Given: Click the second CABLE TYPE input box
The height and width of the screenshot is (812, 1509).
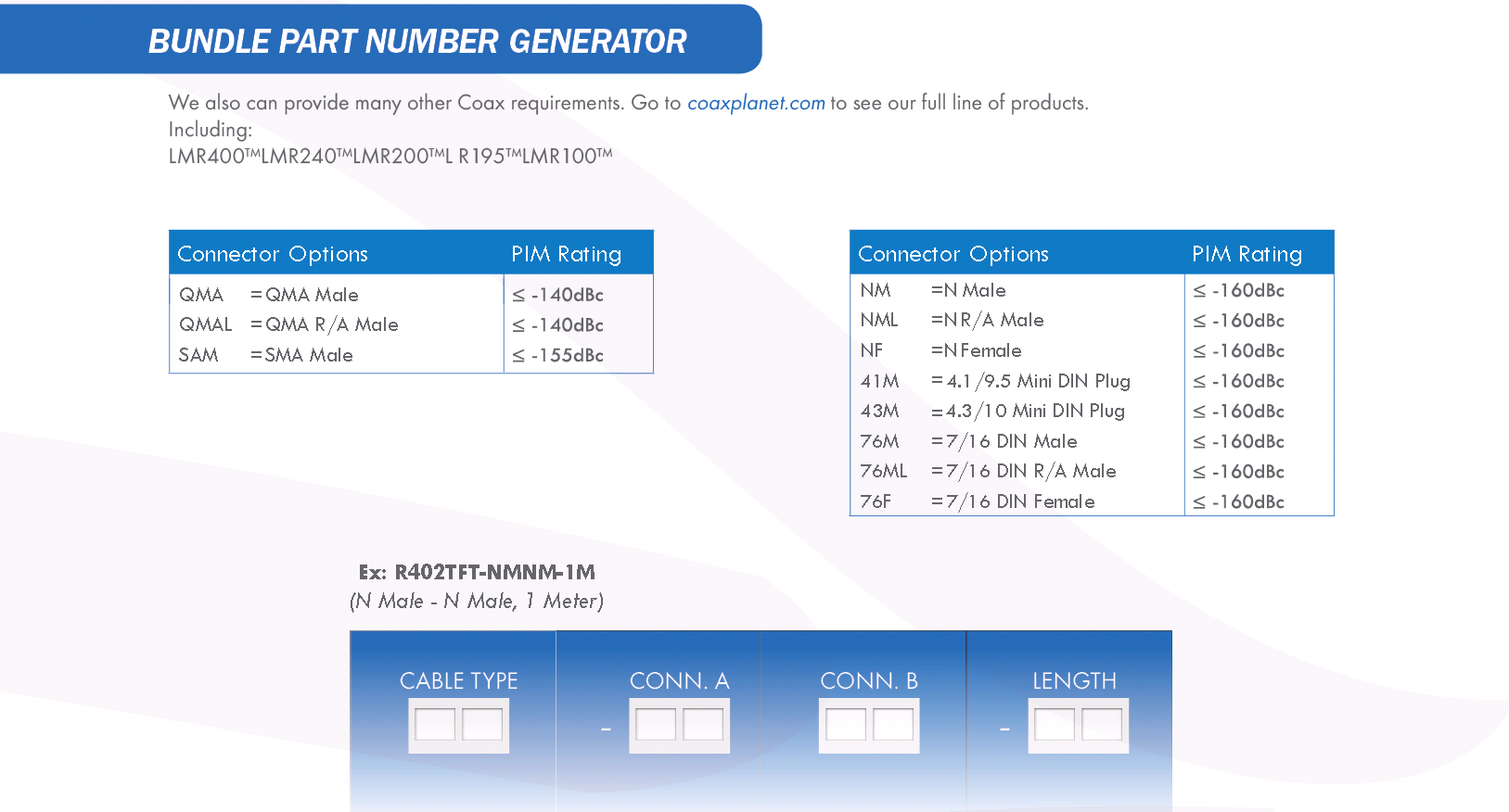Looking at the screenshot, I should pyautogui.click(x=482, y=724).
